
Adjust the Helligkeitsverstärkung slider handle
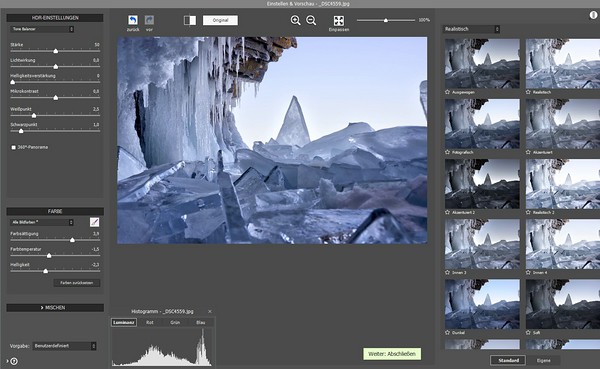(13, 82)
